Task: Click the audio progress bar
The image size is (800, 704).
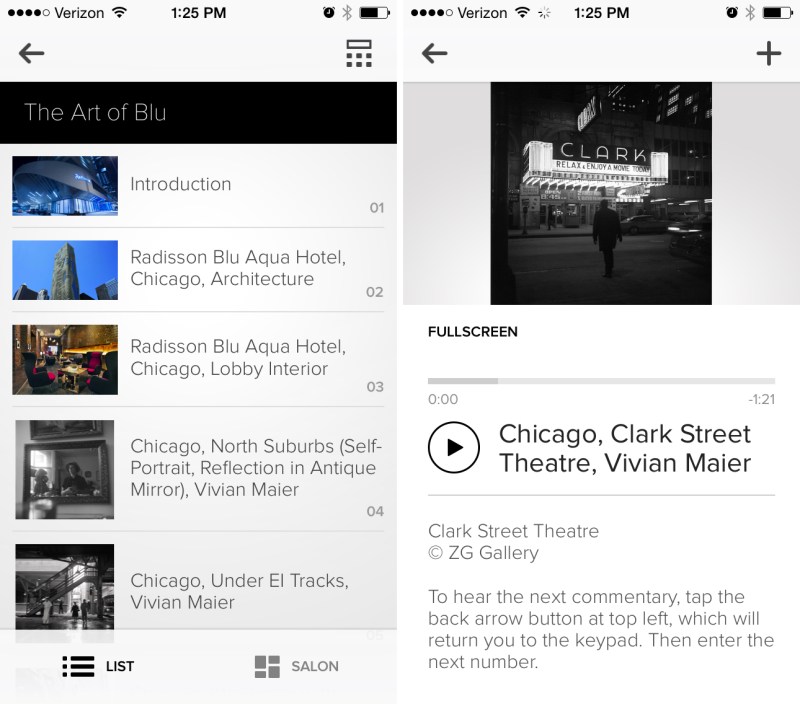Action: coord(601,381)
